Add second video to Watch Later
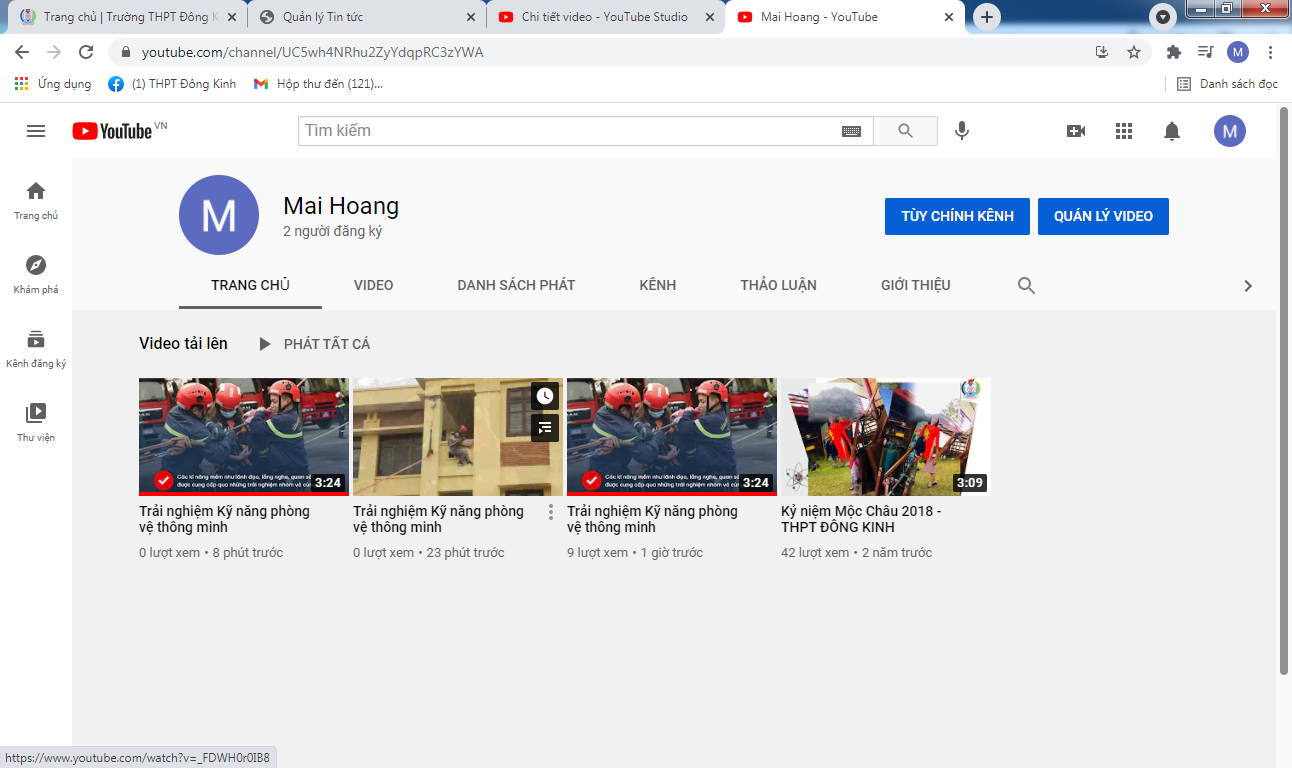 click(544, 396)
